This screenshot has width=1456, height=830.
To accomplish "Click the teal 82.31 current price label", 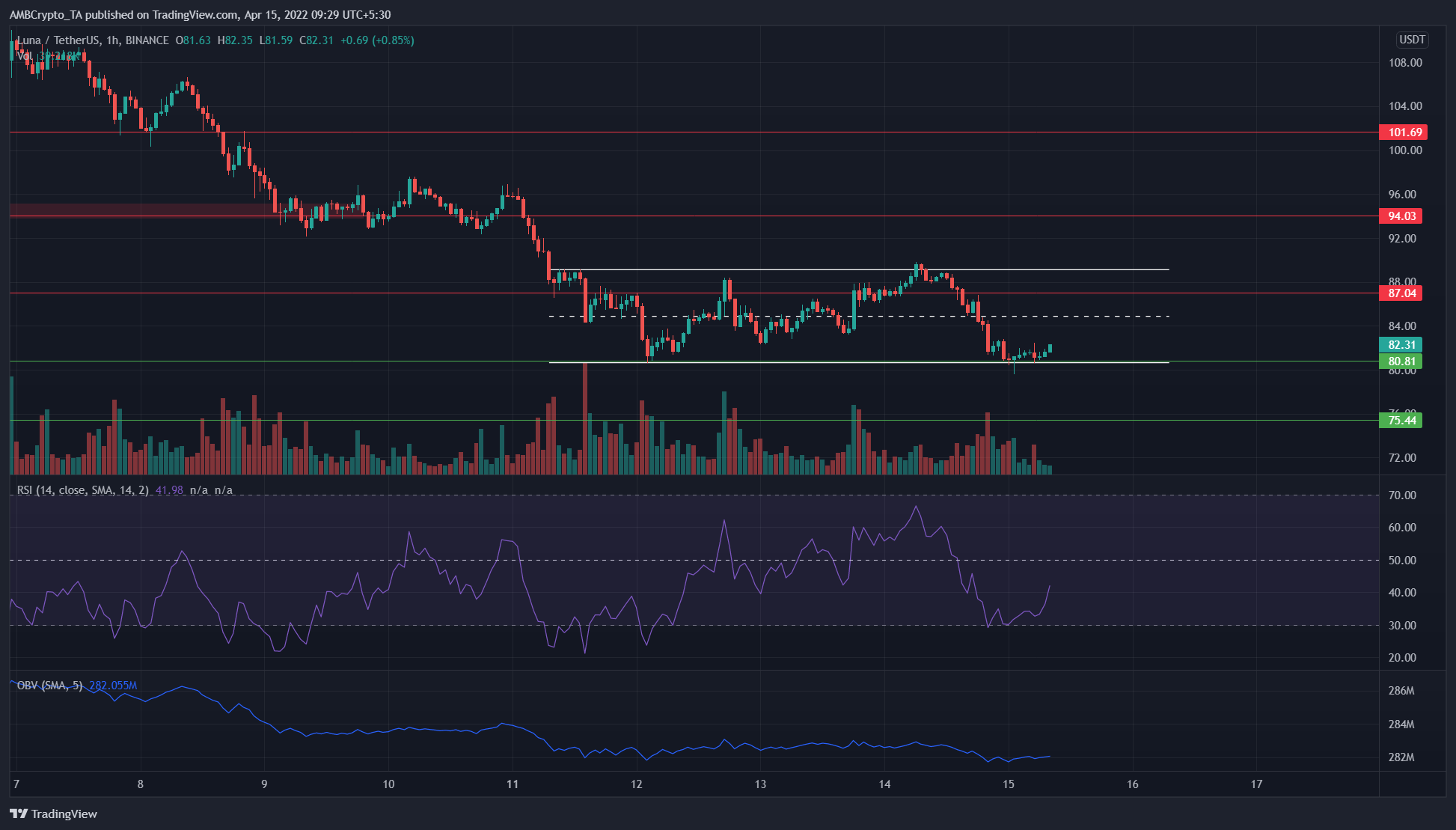I will click(1401, 345).
